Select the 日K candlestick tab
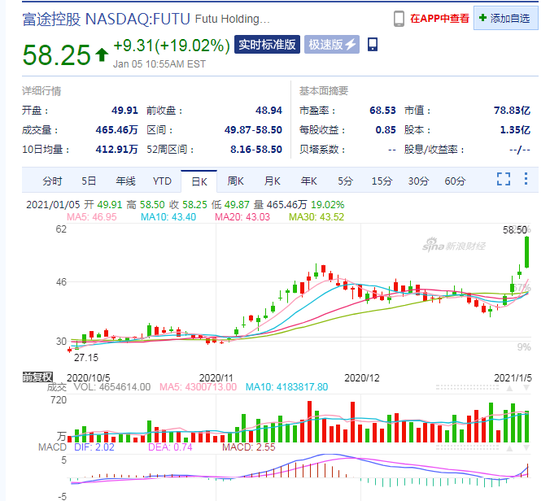This screenshot has height=501, width=550. (199, 181)
